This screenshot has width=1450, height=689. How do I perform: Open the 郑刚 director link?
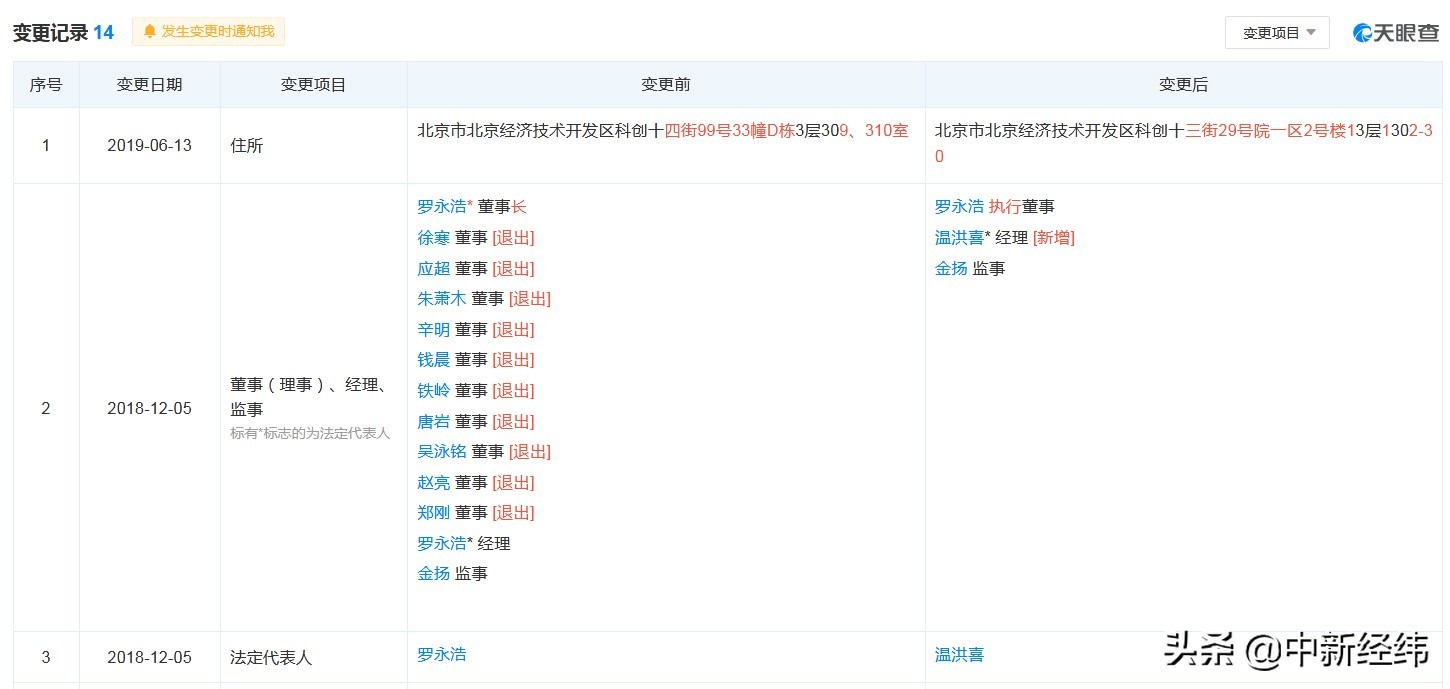click(x=433, y=512)
